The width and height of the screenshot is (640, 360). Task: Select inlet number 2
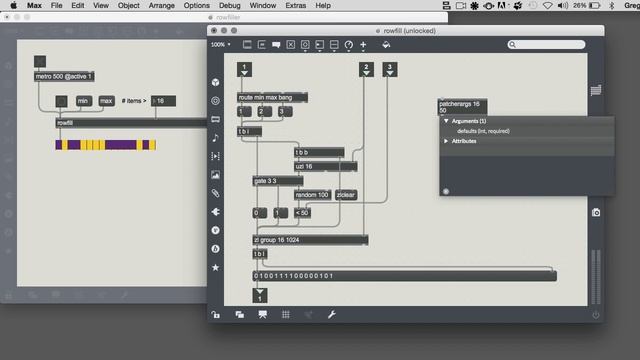tap(366, 69)
